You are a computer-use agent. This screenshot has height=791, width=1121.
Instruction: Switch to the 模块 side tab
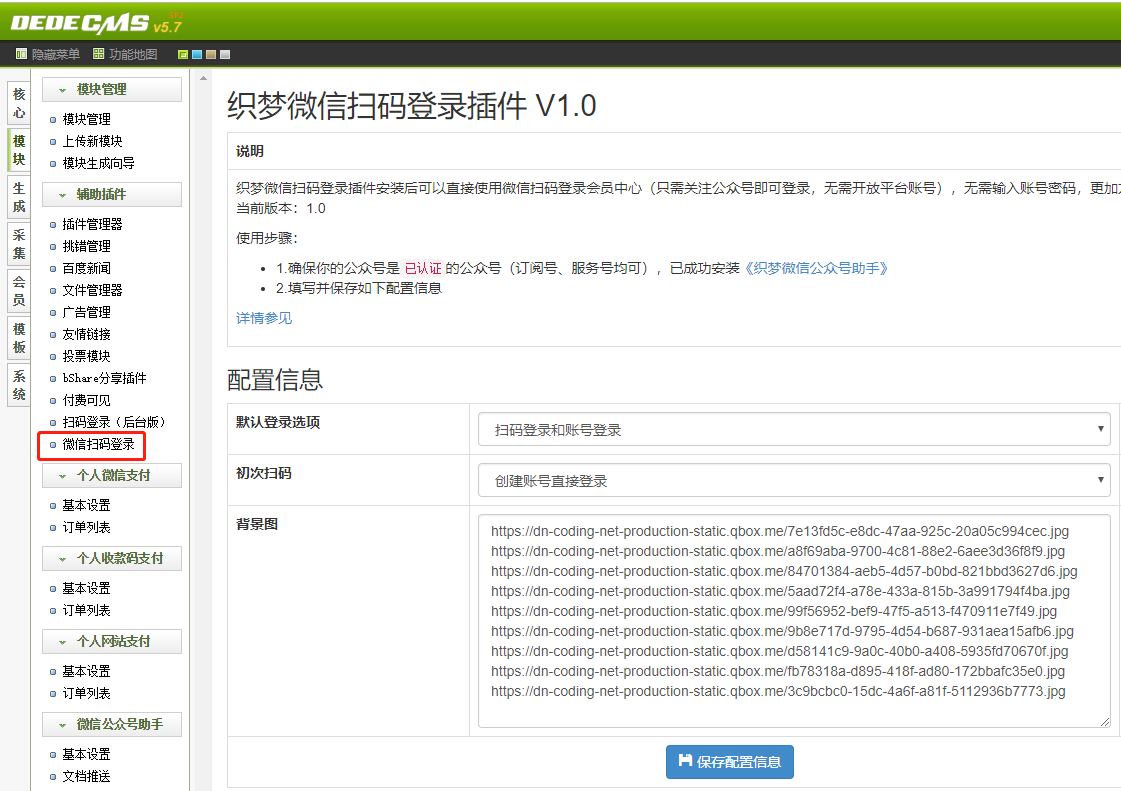point(19,149)
